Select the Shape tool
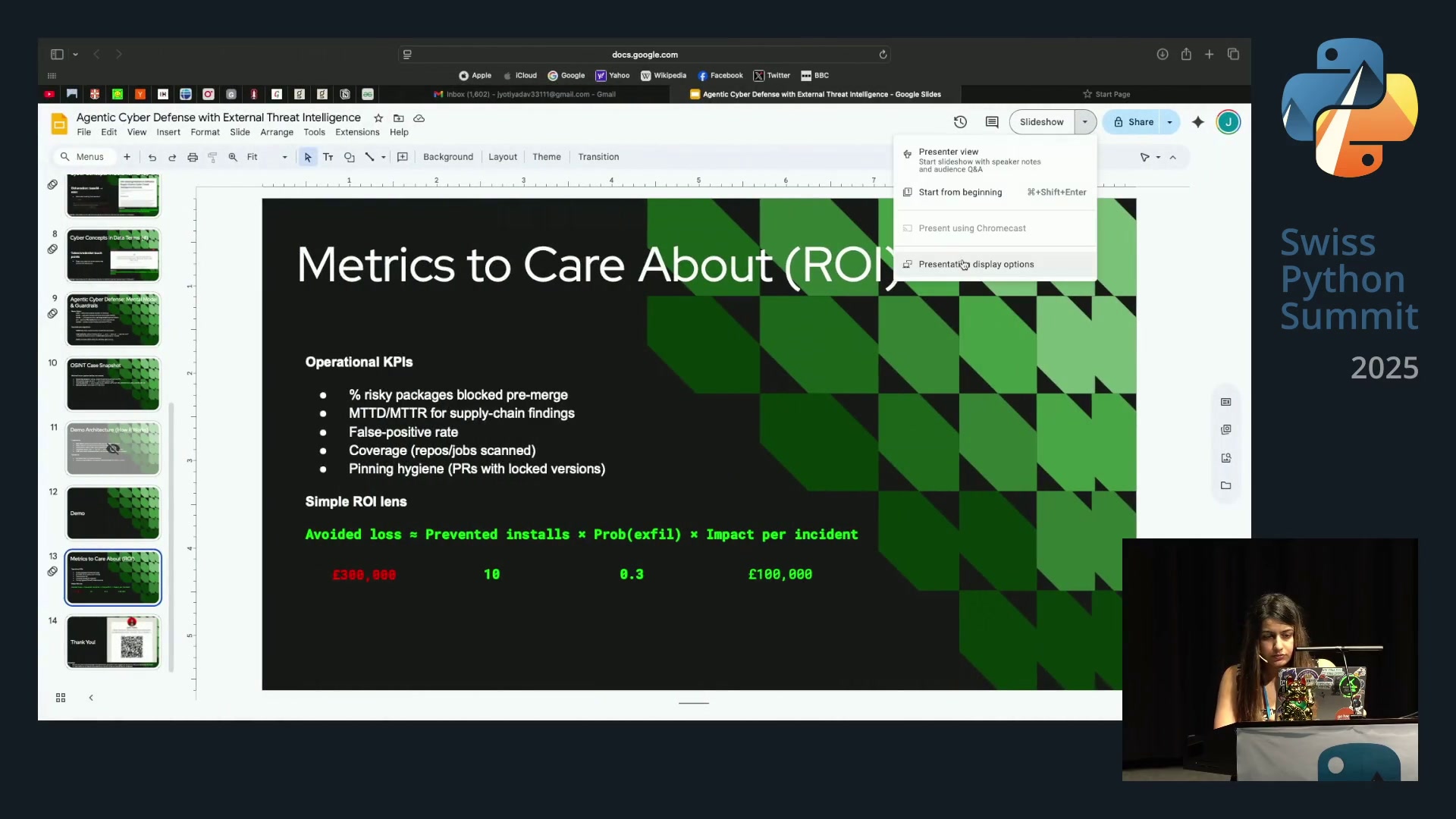The height and width of the screenshot is (819, 1456). click(x=350, y=157)
